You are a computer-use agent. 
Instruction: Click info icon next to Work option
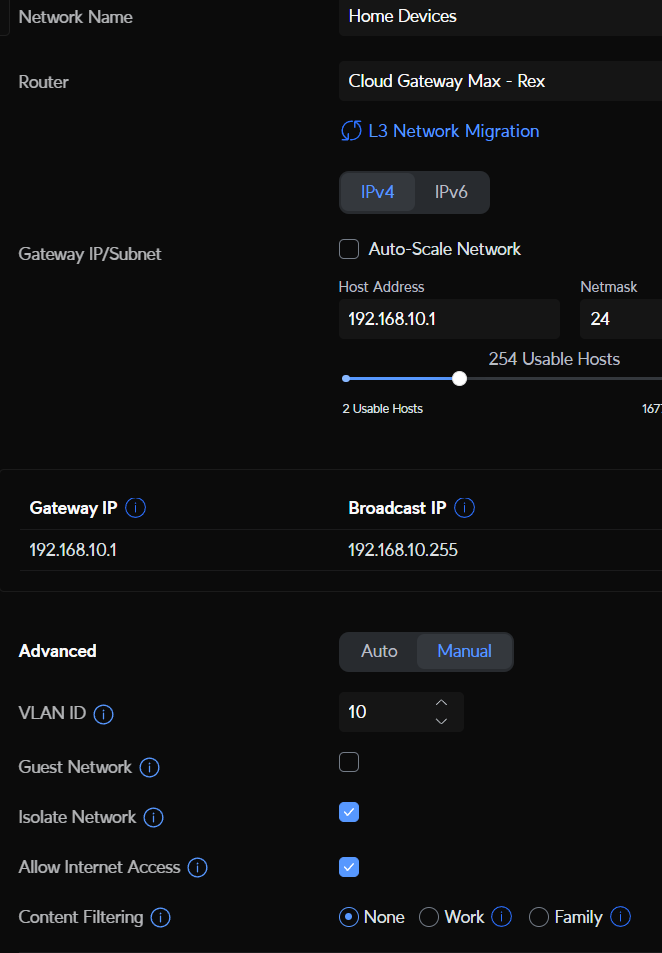(502, 917)
